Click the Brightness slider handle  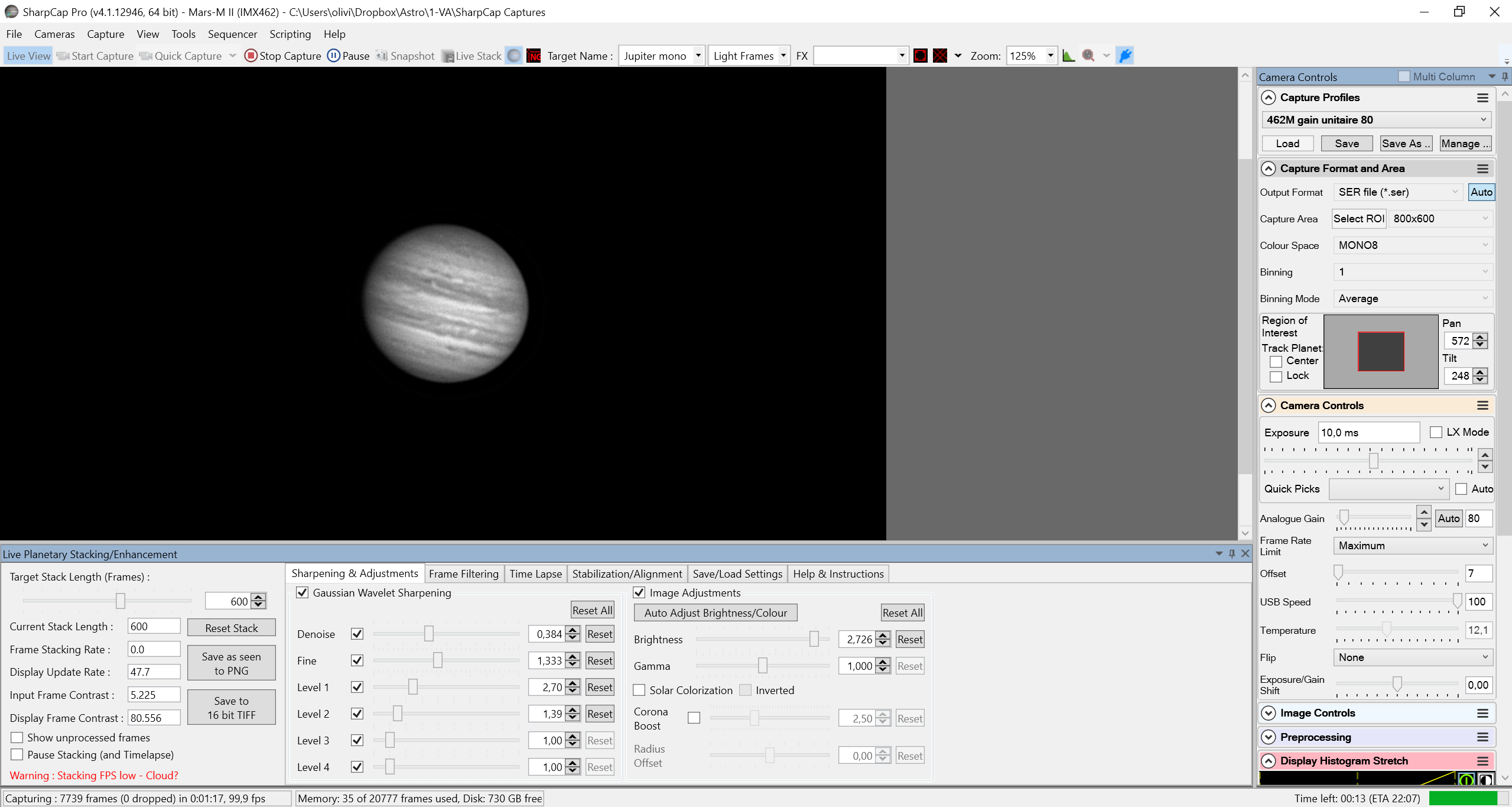(x=814, y=639)
